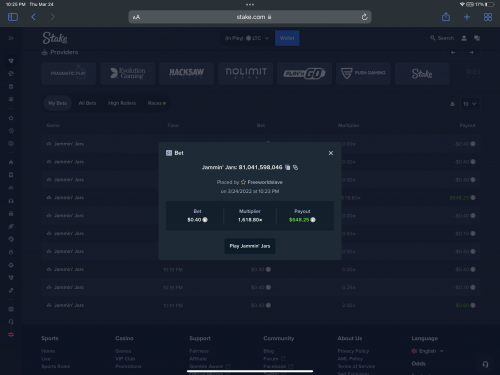The image size is (500, 375).
Task: Open the Wallet
Action: pyautogui.click(x=287, y=38)
